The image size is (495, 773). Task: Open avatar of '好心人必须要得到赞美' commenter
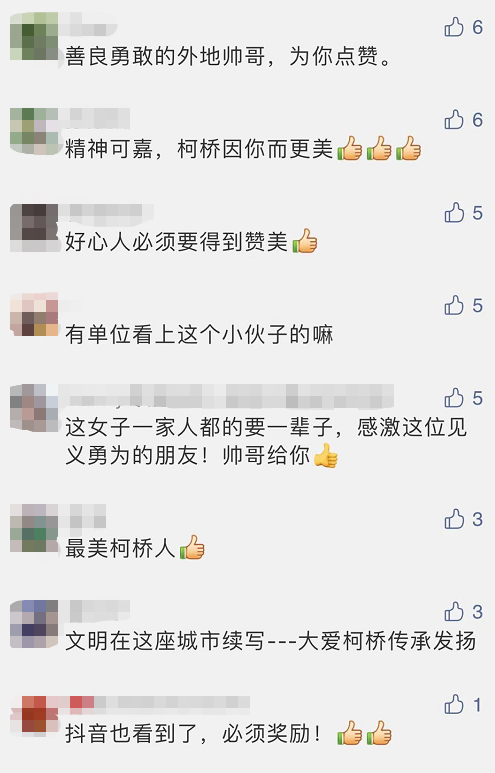pyautogui.click(x=34, y=228)
